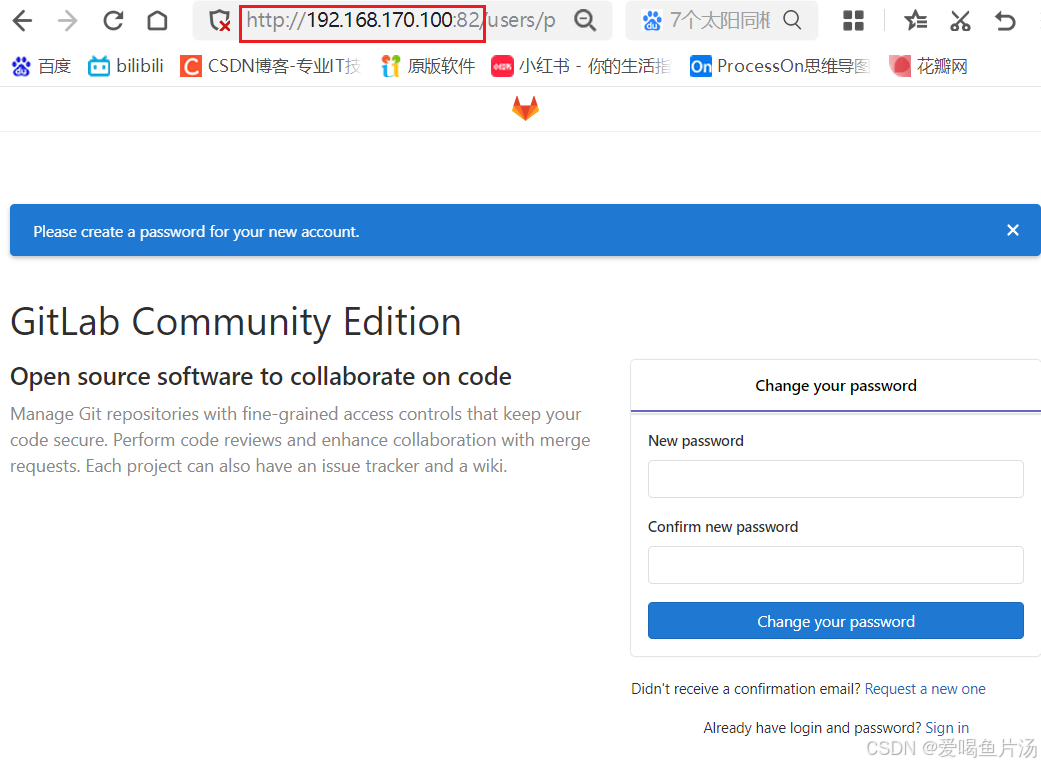Image resolution: width=1041 pixels, height=766 pixels.
Task: Click the insecure site shield icon
Action: click(219, 21)
